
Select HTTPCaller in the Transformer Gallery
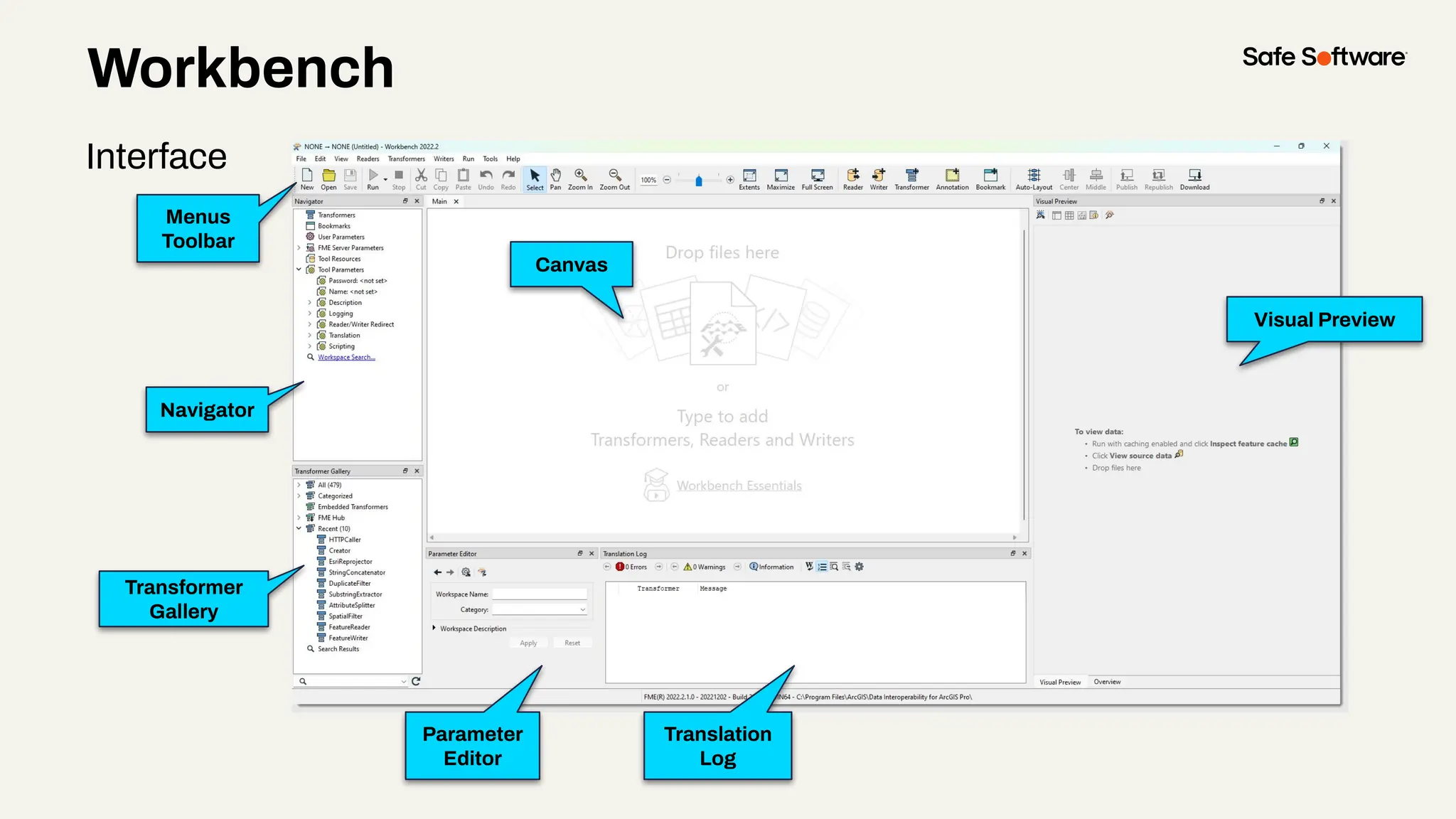[344, 540]
